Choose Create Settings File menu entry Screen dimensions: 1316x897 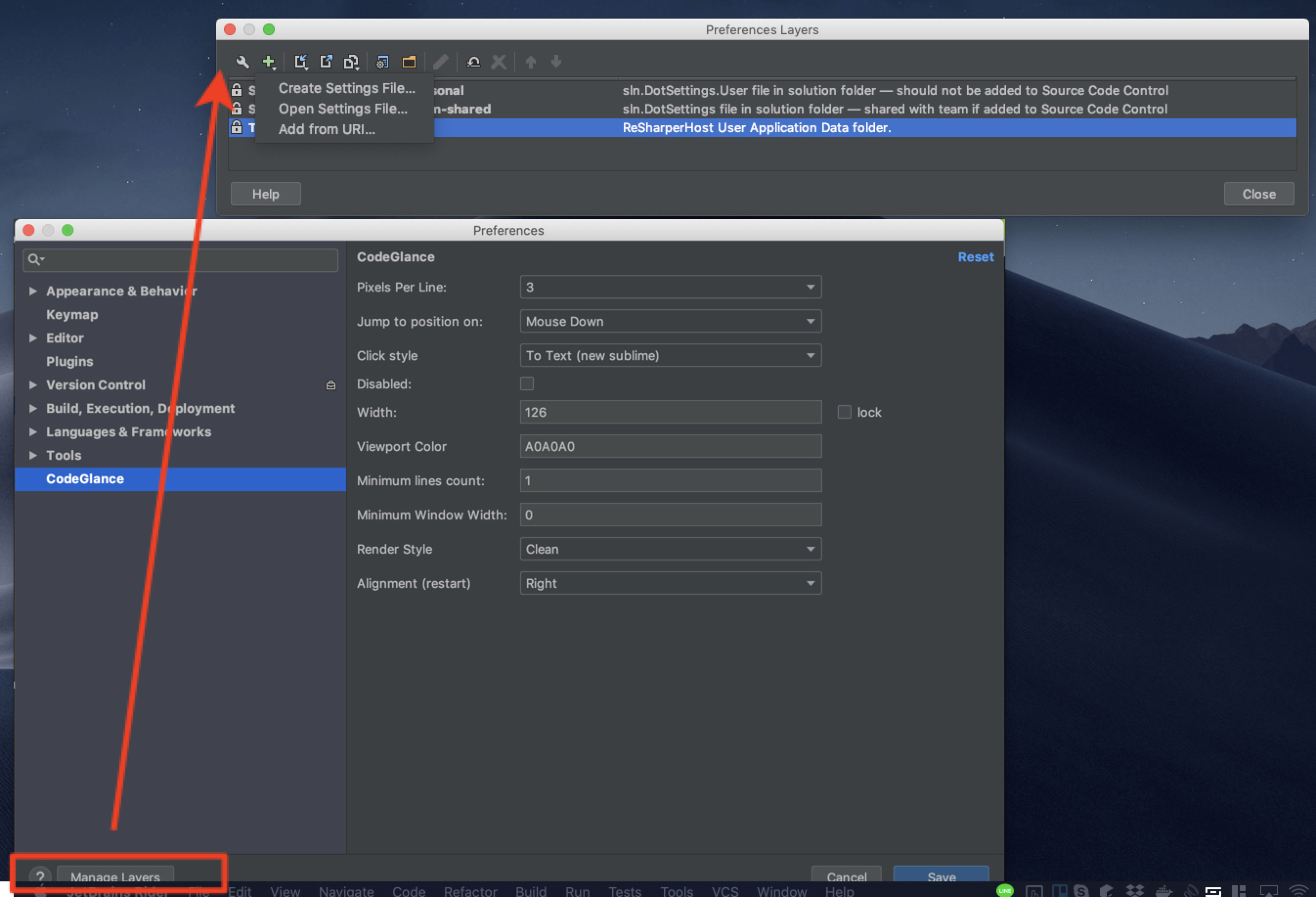(x=347, y=88)
